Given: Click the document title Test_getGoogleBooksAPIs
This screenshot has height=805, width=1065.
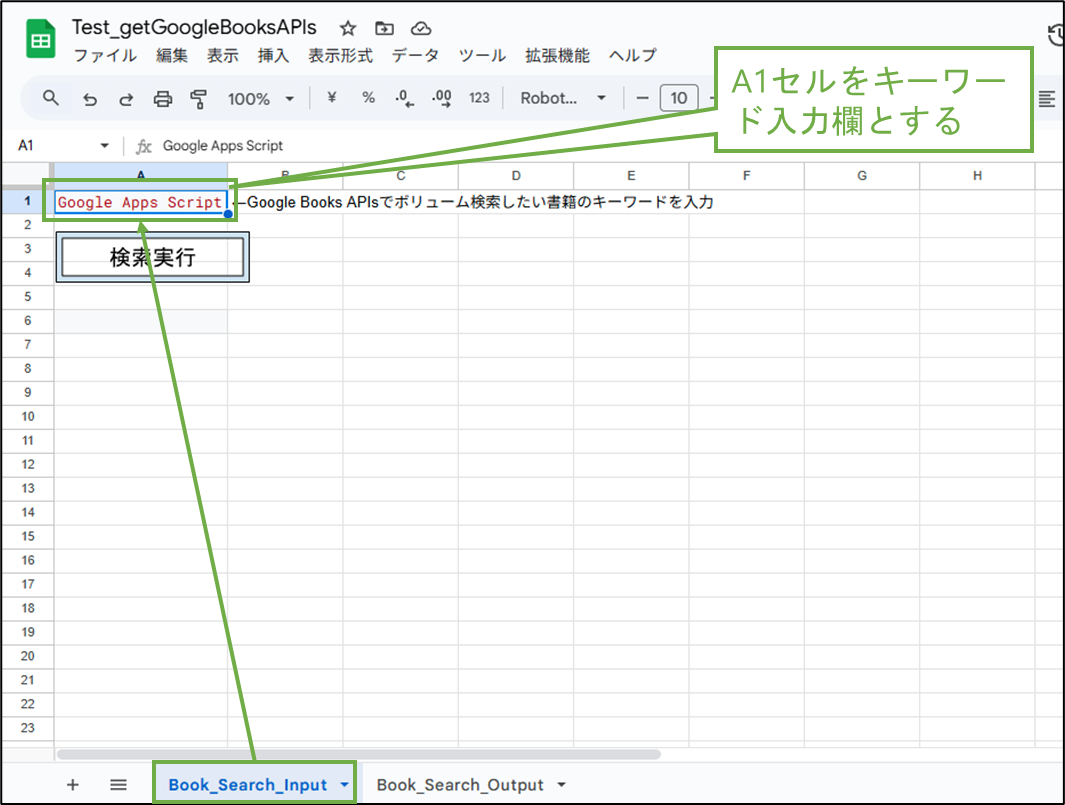Looking at the screenshot, I should (194, 27).
